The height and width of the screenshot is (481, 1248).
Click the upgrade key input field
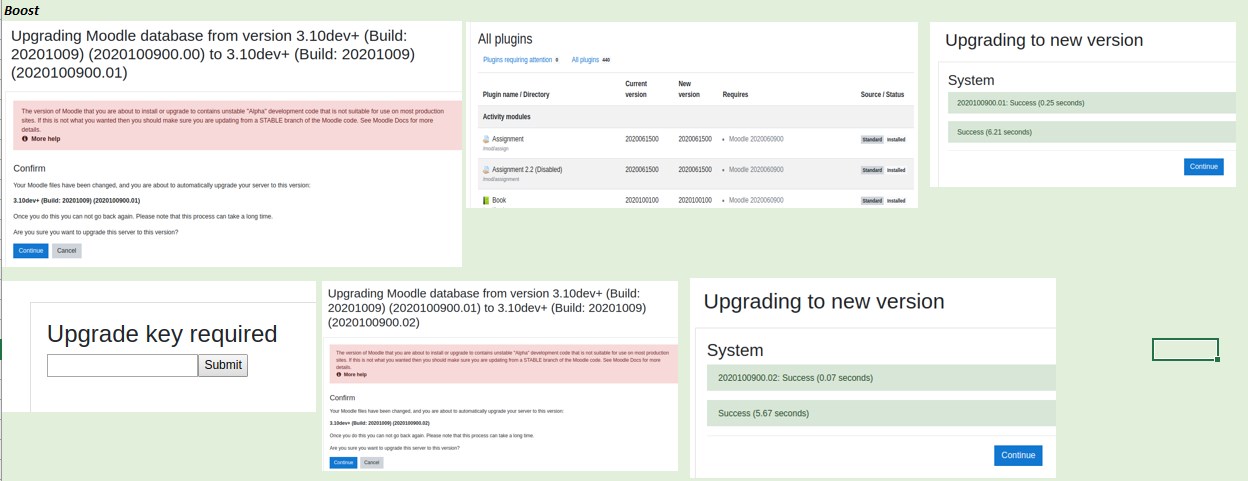[x=122, y=365]
